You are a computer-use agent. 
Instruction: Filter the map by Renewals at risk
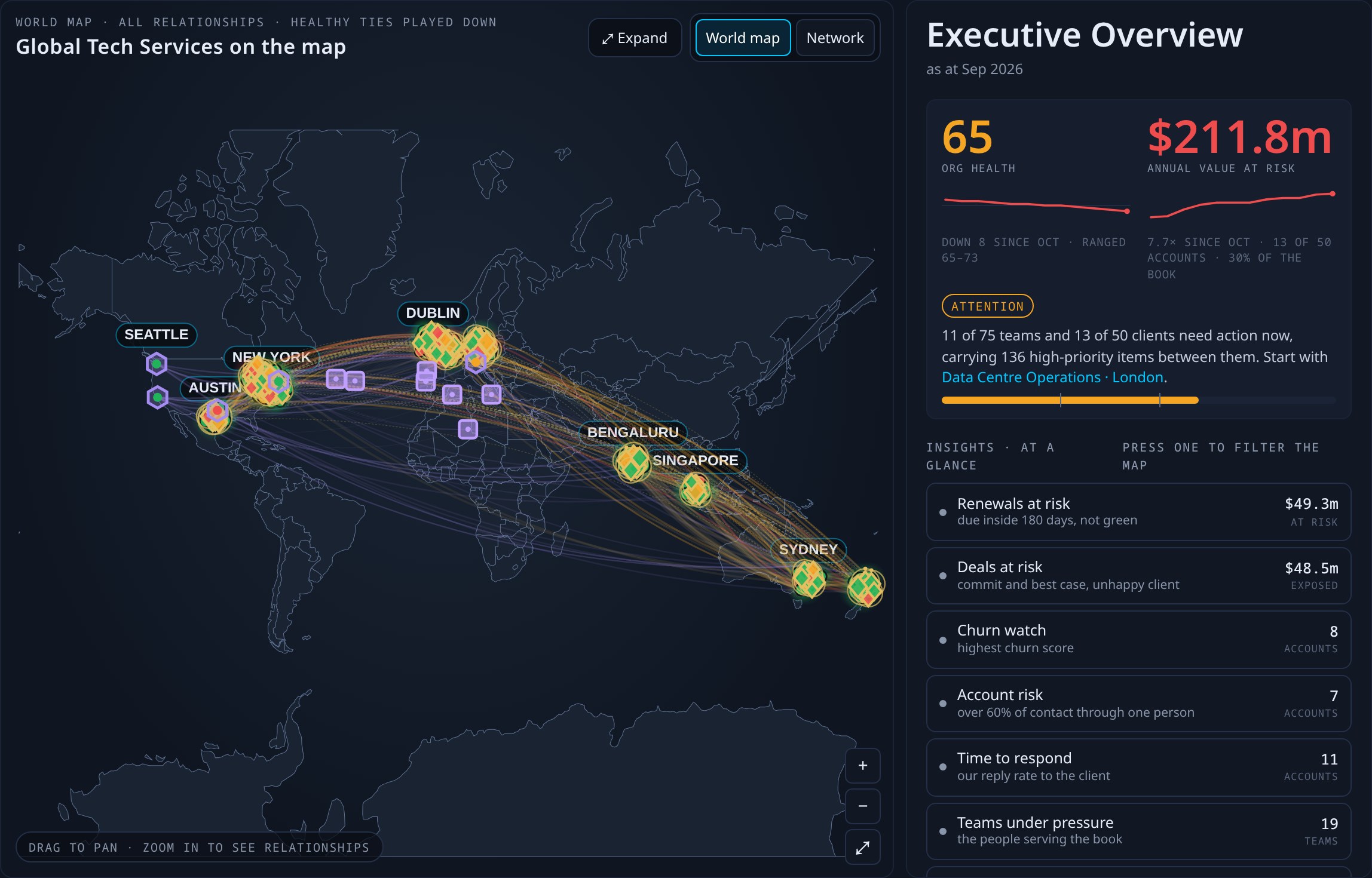[x=1138, y=512]
